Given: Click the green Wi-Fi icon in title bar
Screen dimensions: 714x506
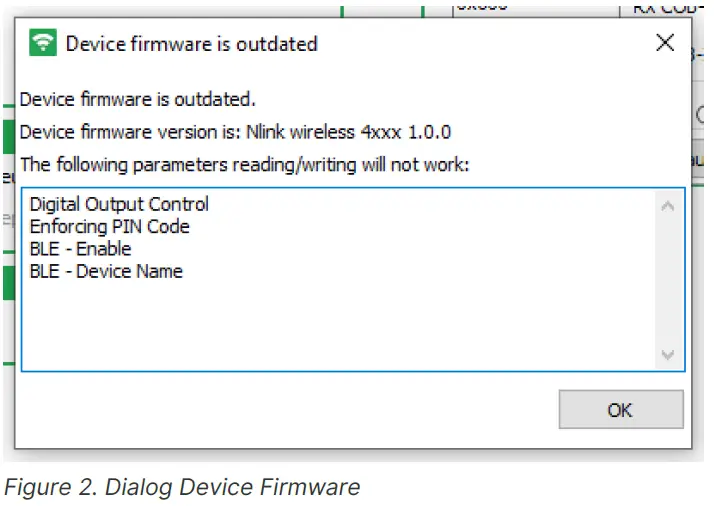Looking at the screenshot, I should pos(43,43).
